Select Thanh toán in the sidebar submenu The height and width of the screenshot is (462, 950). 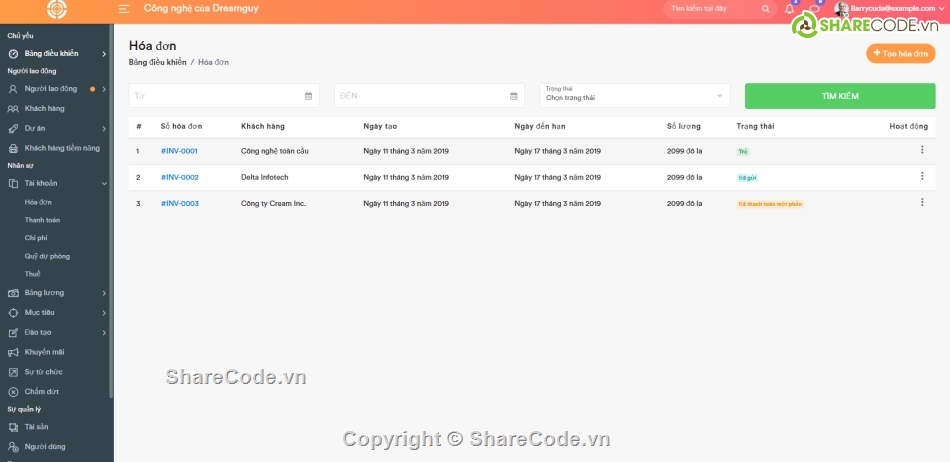42,220
